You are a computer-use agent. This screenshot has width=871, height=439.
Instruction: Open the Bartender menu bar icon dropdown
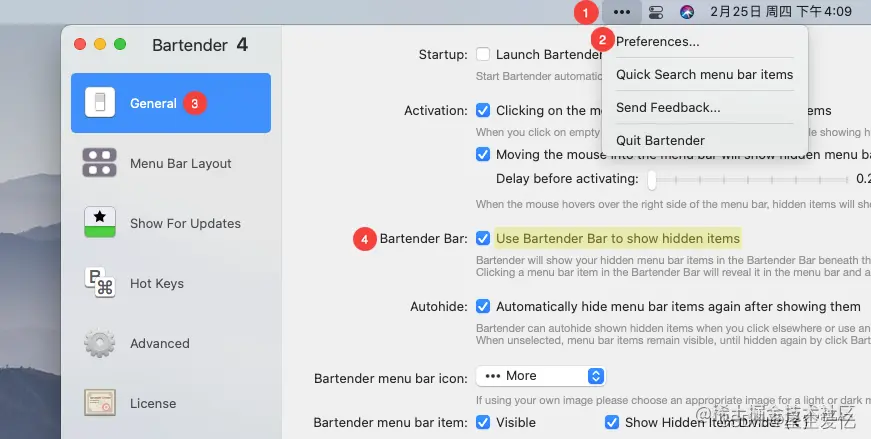[540, 376]
